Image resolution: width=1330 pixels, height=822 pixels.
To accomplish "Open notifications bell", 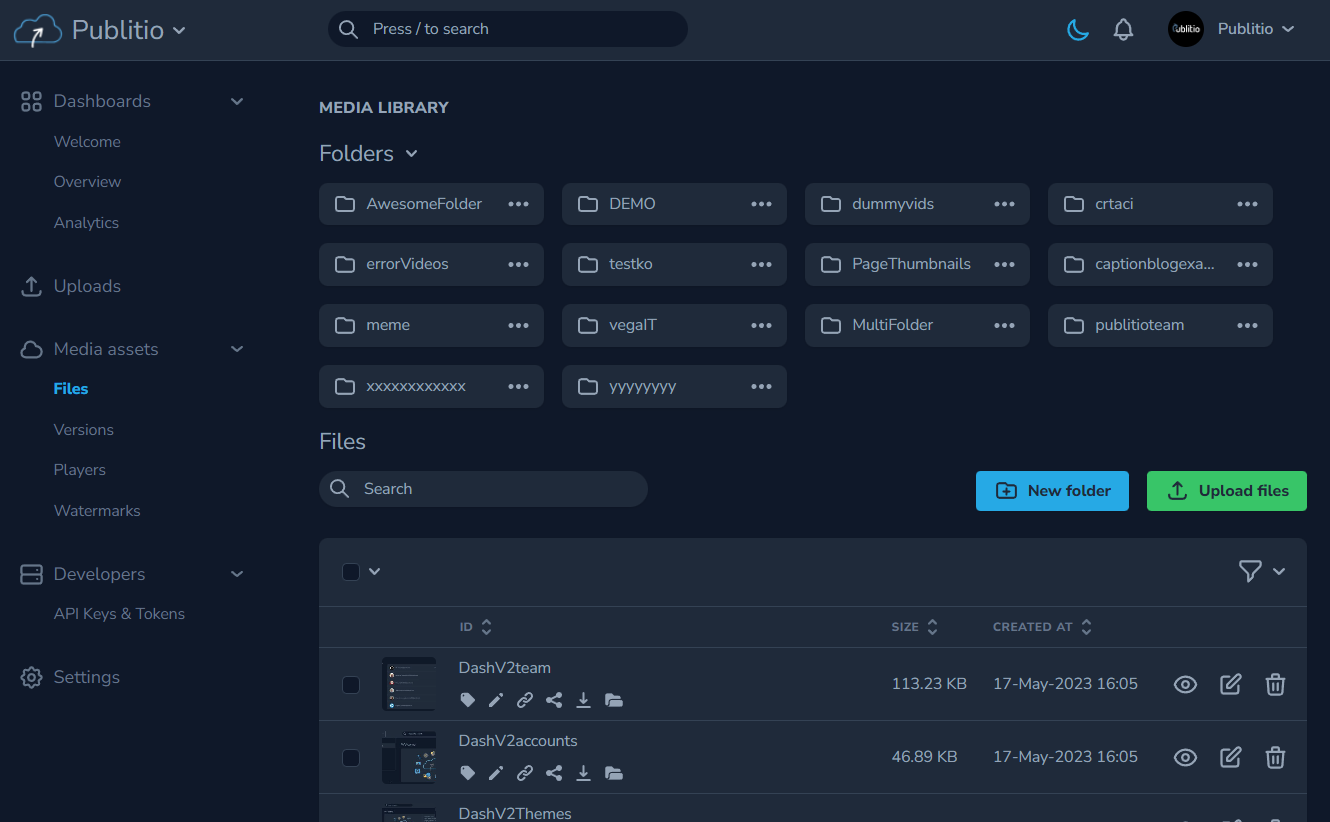I will [1123, 30].
